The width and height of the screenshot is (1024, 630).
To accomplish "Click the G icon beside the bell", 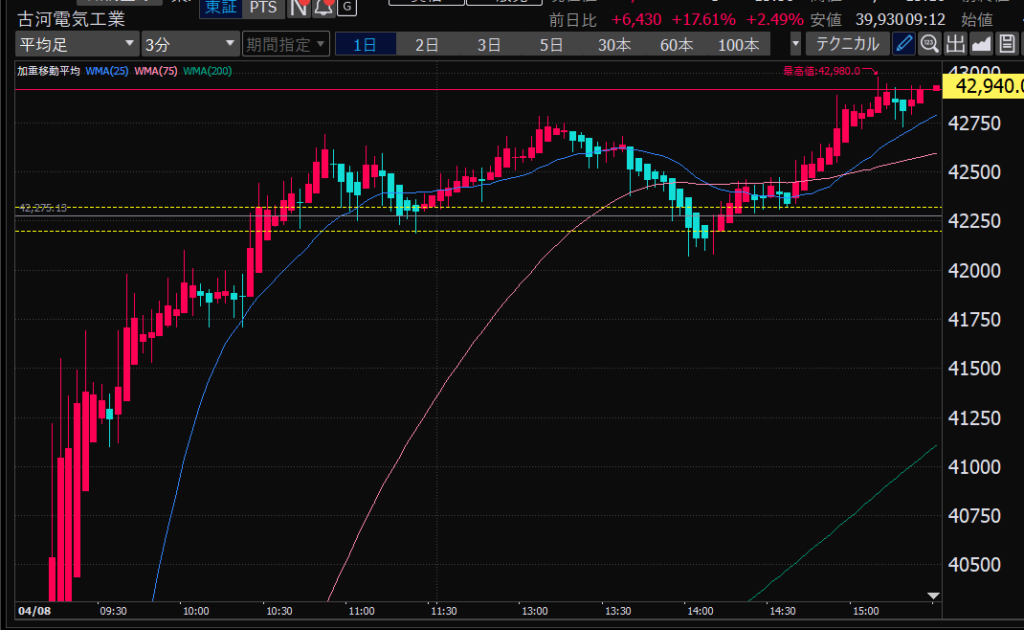I will pyautogui.click(x=346, y=7).
